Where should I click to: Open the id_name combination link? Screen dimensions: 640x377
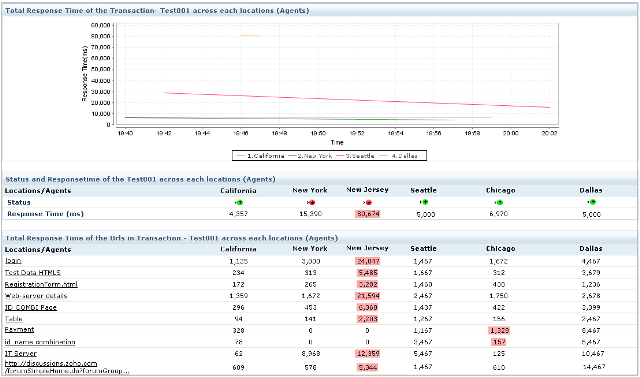(x=40, y=342)
